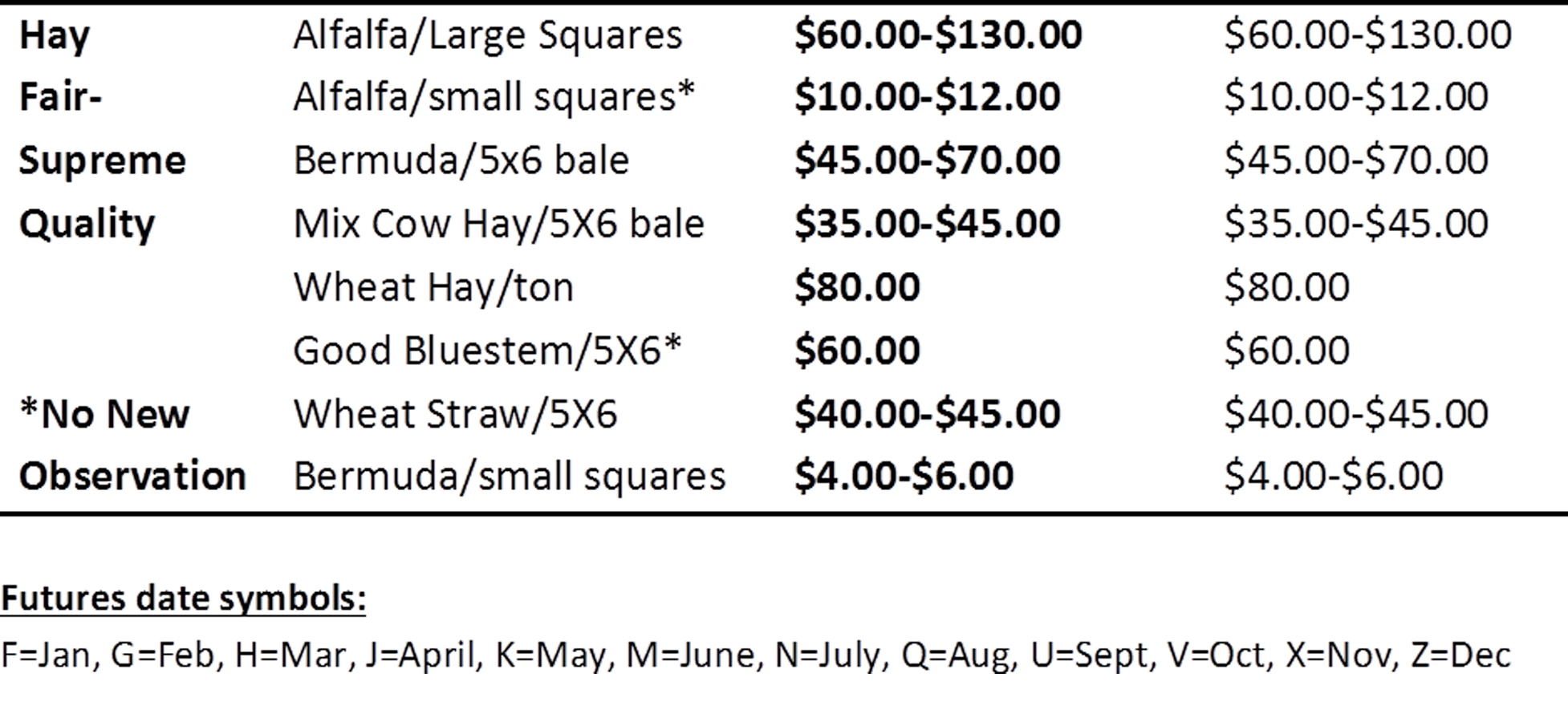Select bold $40.00-$45.00 price
1568x722 pixels.
click(928, 414)
